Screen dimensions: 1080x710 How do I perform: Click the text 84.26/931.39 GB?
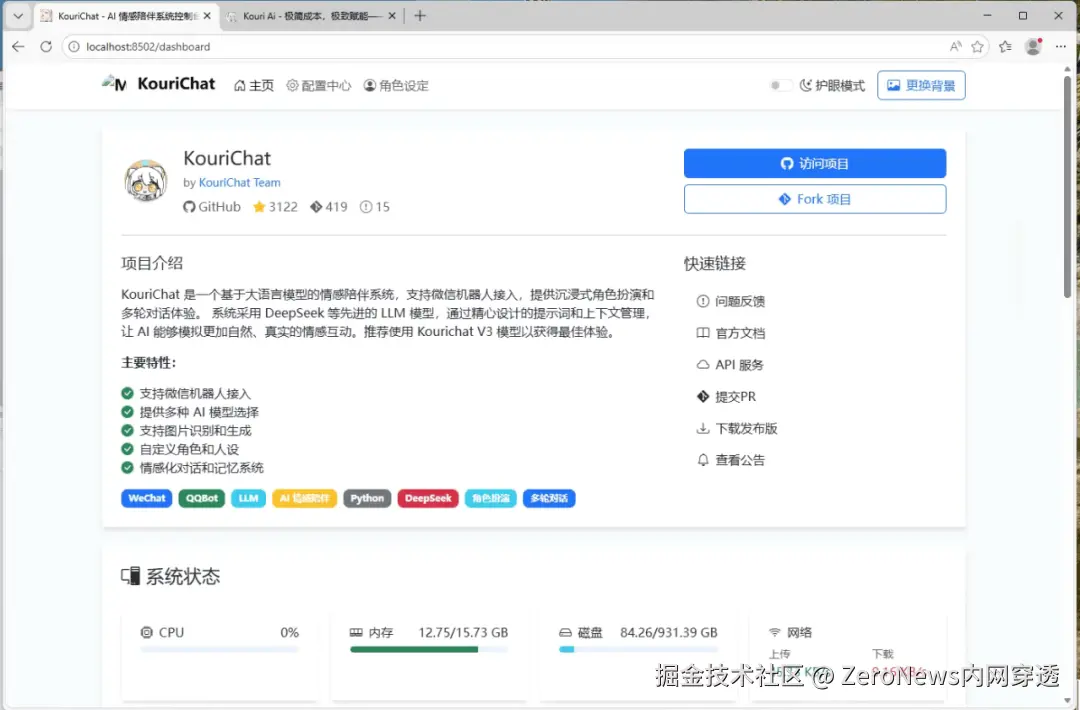click(669, 632)
